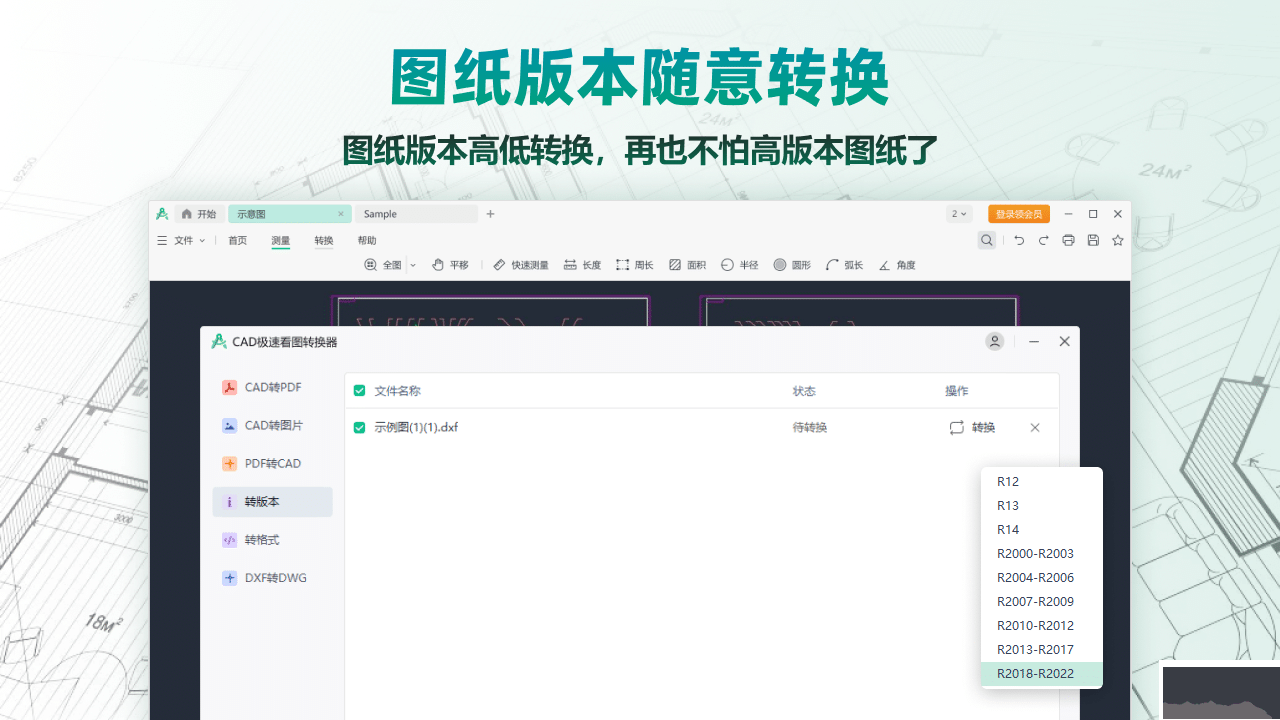The width and height of the screenshot is (1280, 720).
Task: Open the window count dropdown showing 2
Action: (x=957, y=213)
